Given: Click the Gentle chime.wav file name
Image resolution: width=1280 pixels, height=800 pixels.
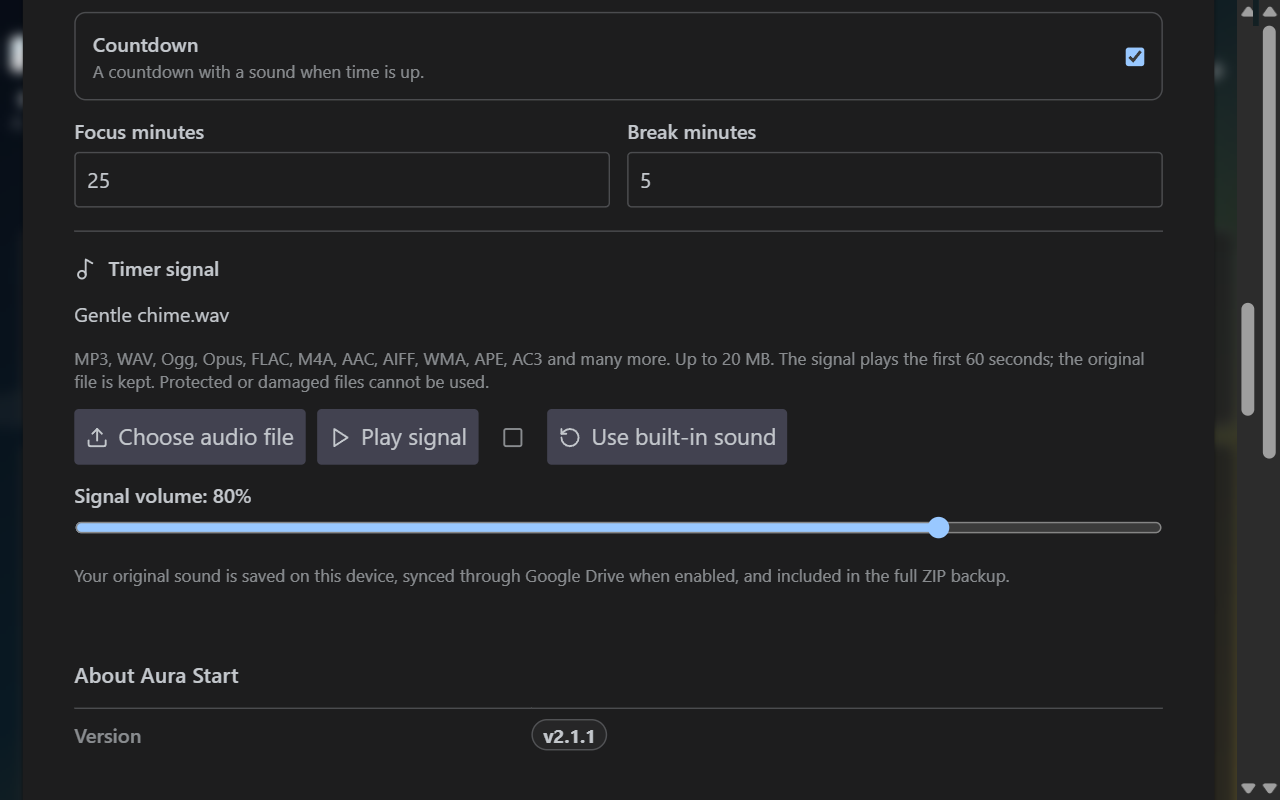Looking at the screenshot, I should (x=152, y=315).
